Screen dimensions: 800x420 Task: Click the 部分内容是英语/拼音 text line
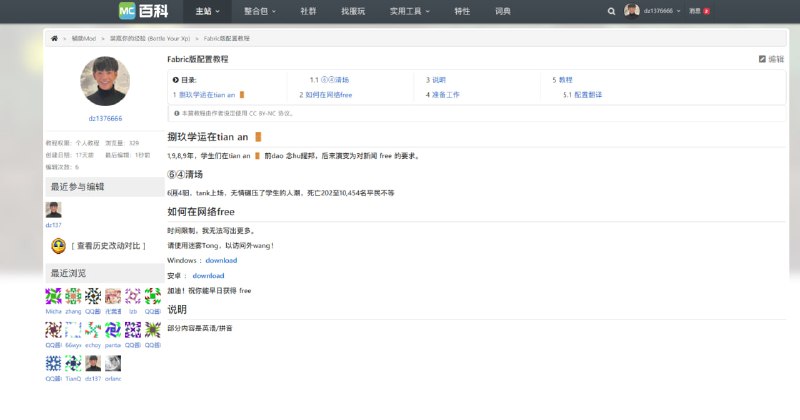tap(200, 328)
